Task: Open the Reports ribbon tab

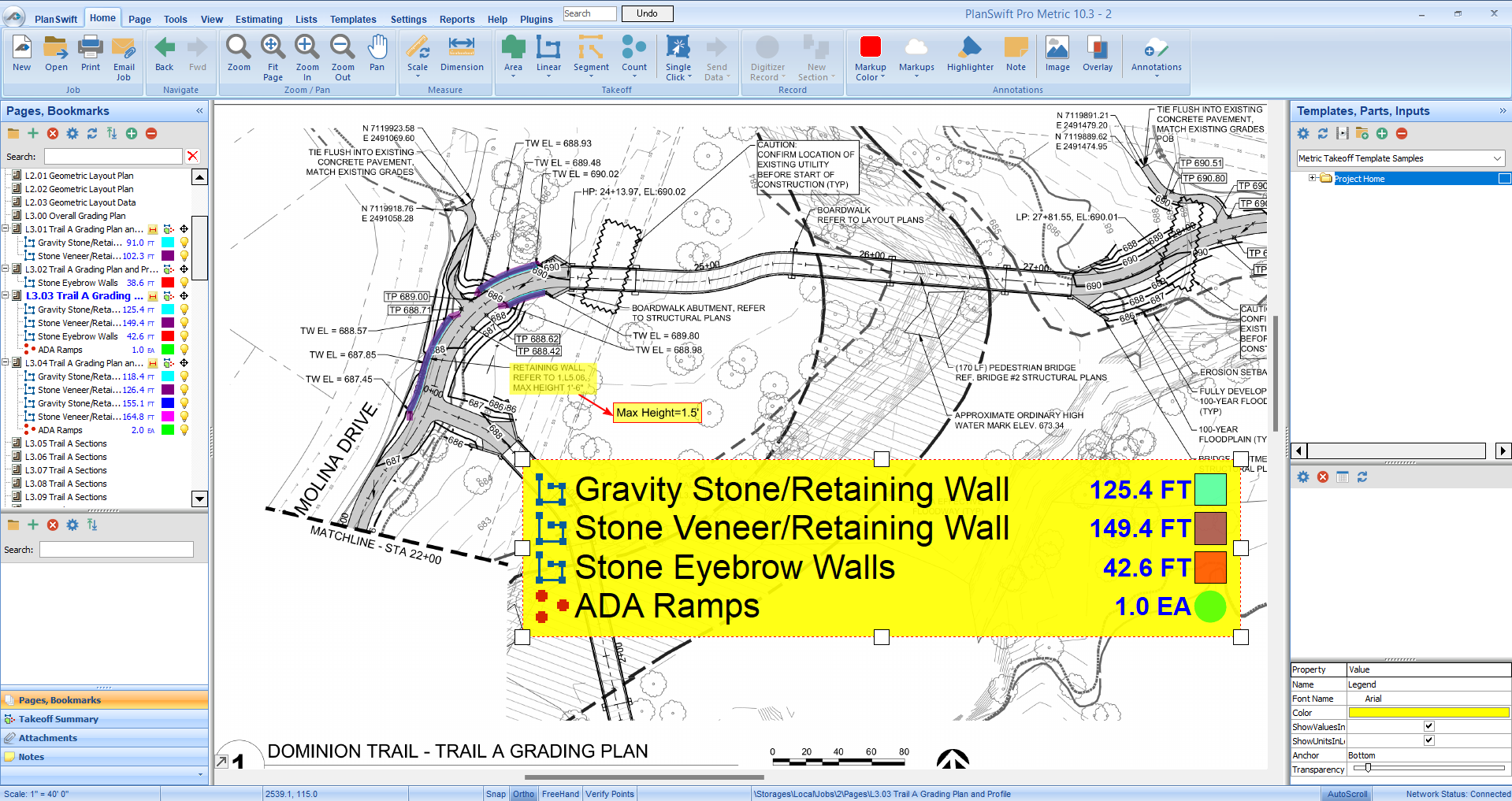Action: (457, 19)
